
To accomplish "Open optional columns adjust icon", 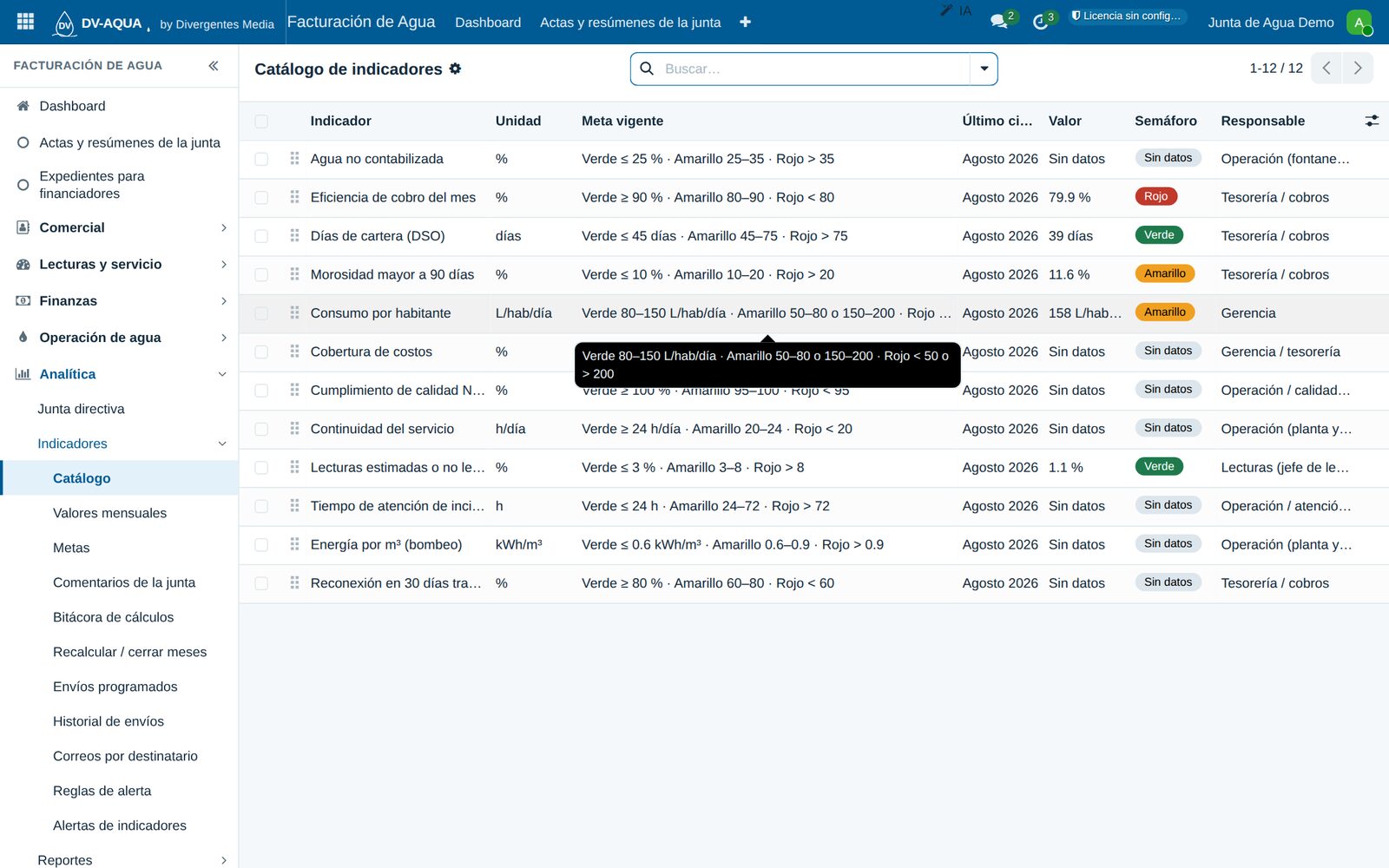I will (1372, 121).
